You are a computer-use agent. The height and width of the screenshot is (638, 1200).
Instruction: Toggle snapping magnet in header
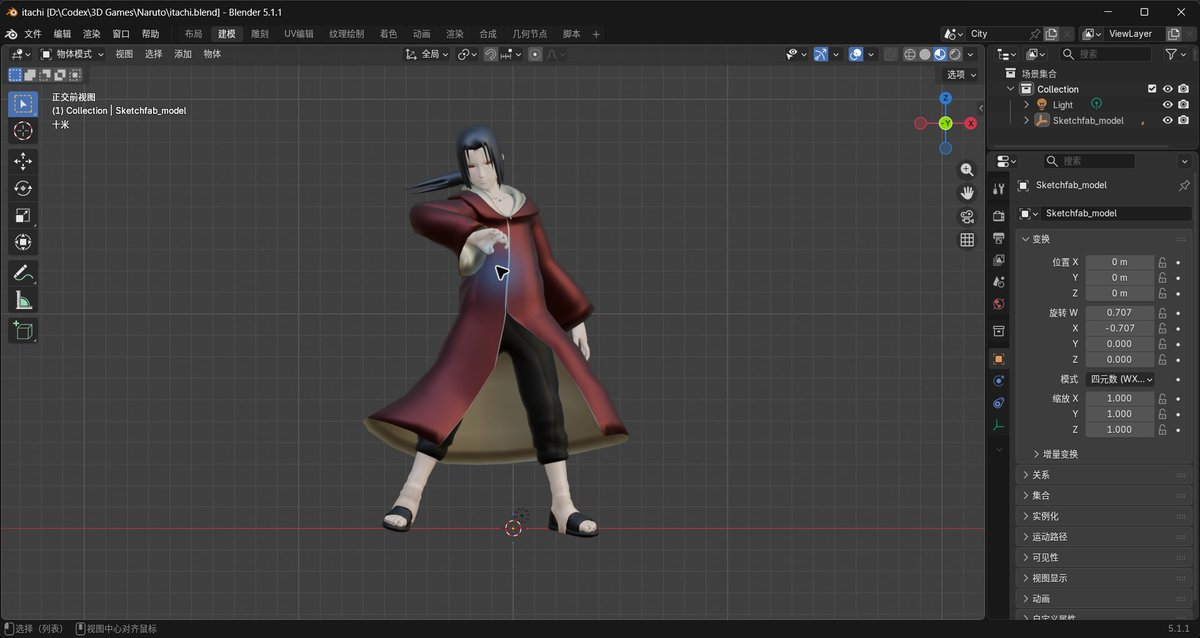(490, 54)
